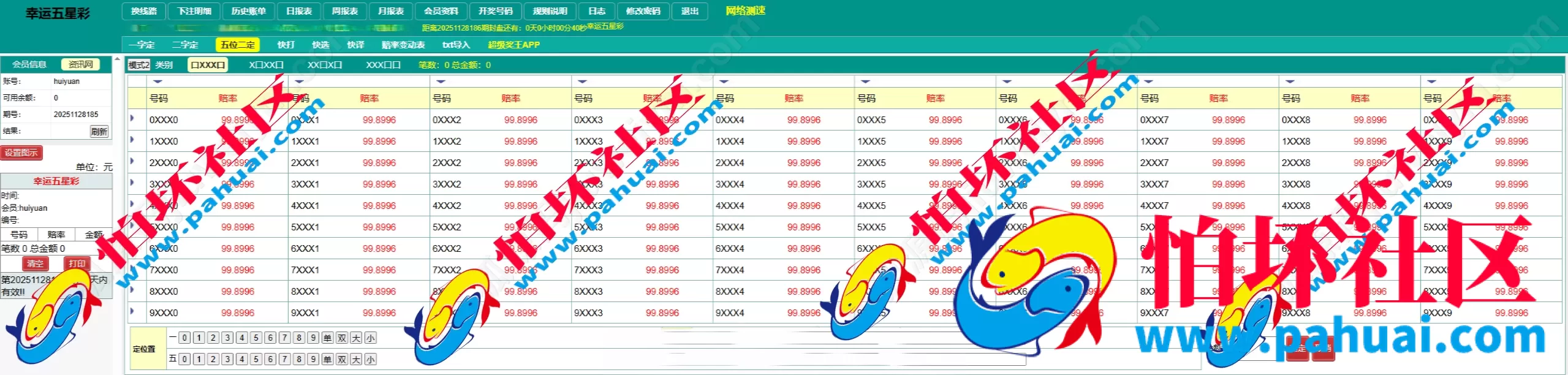Click issue number 20251128185 in member info
1568x375 pixels.
76,115
